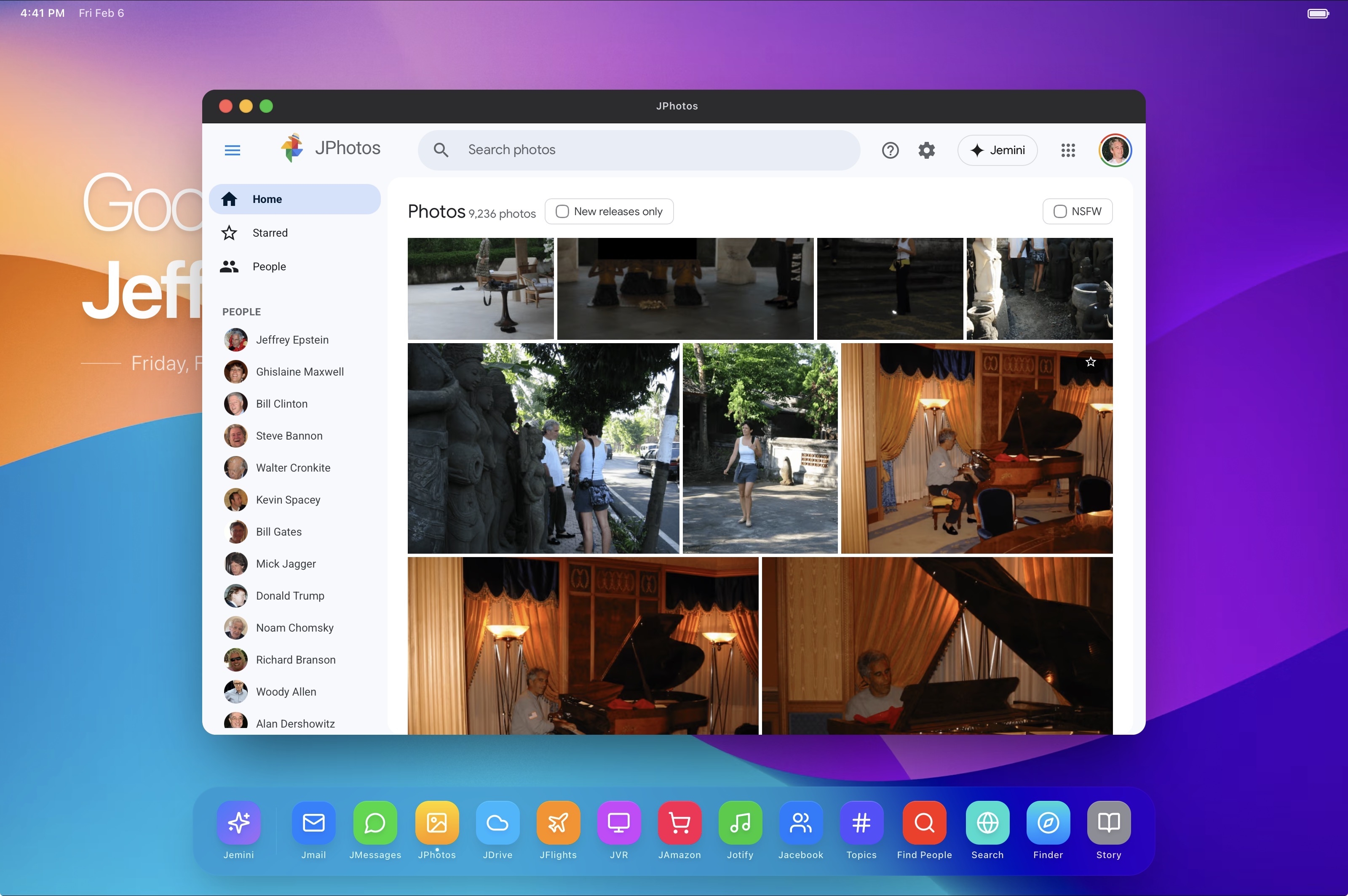The height and width of the screenshot is (896, 1348).
Task: Click the account profile avatar
Action: (1114, 150)
